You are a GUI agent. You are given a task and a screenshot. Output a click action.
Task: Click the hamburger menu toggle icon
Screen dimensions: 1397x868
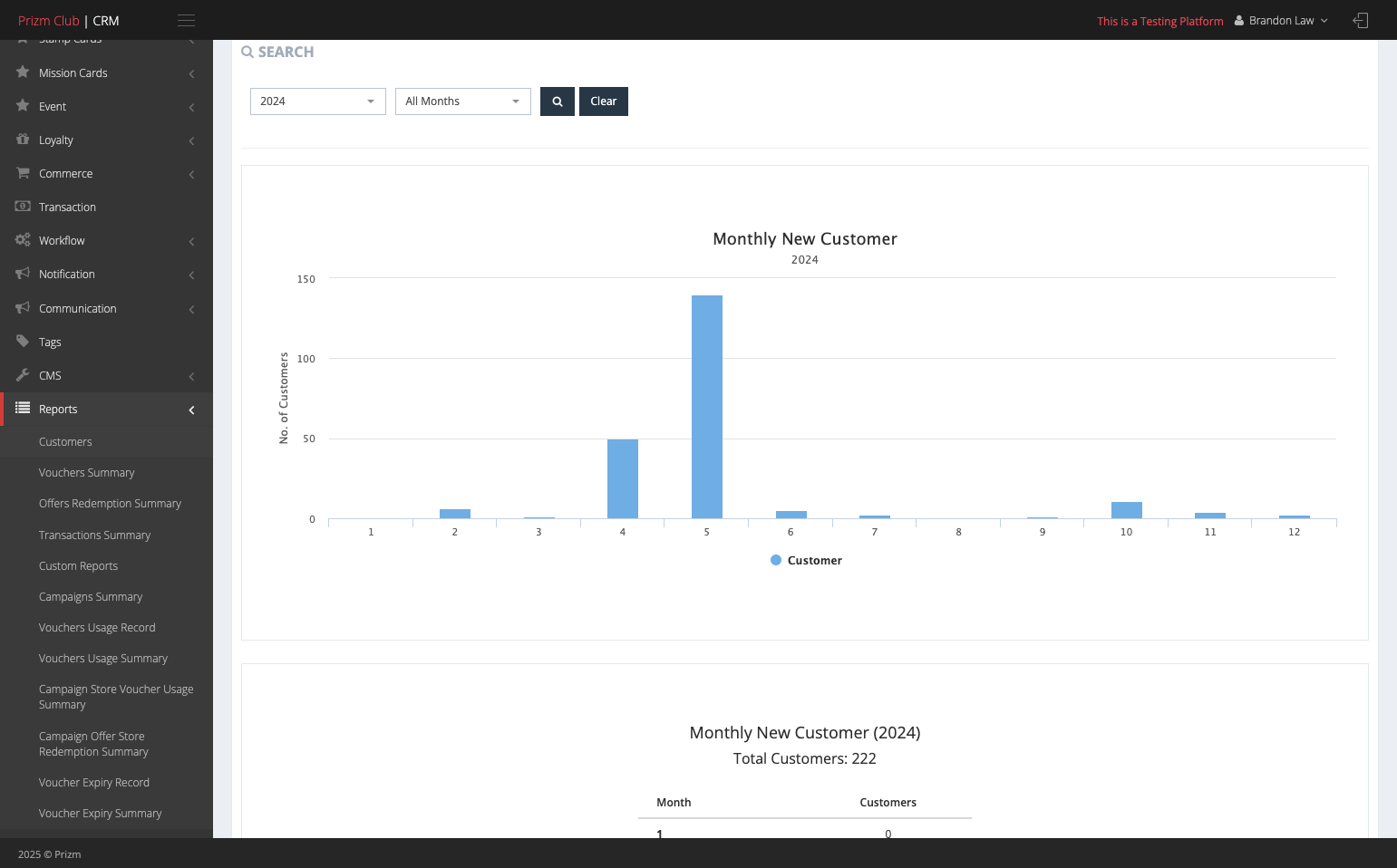[186, 20]
